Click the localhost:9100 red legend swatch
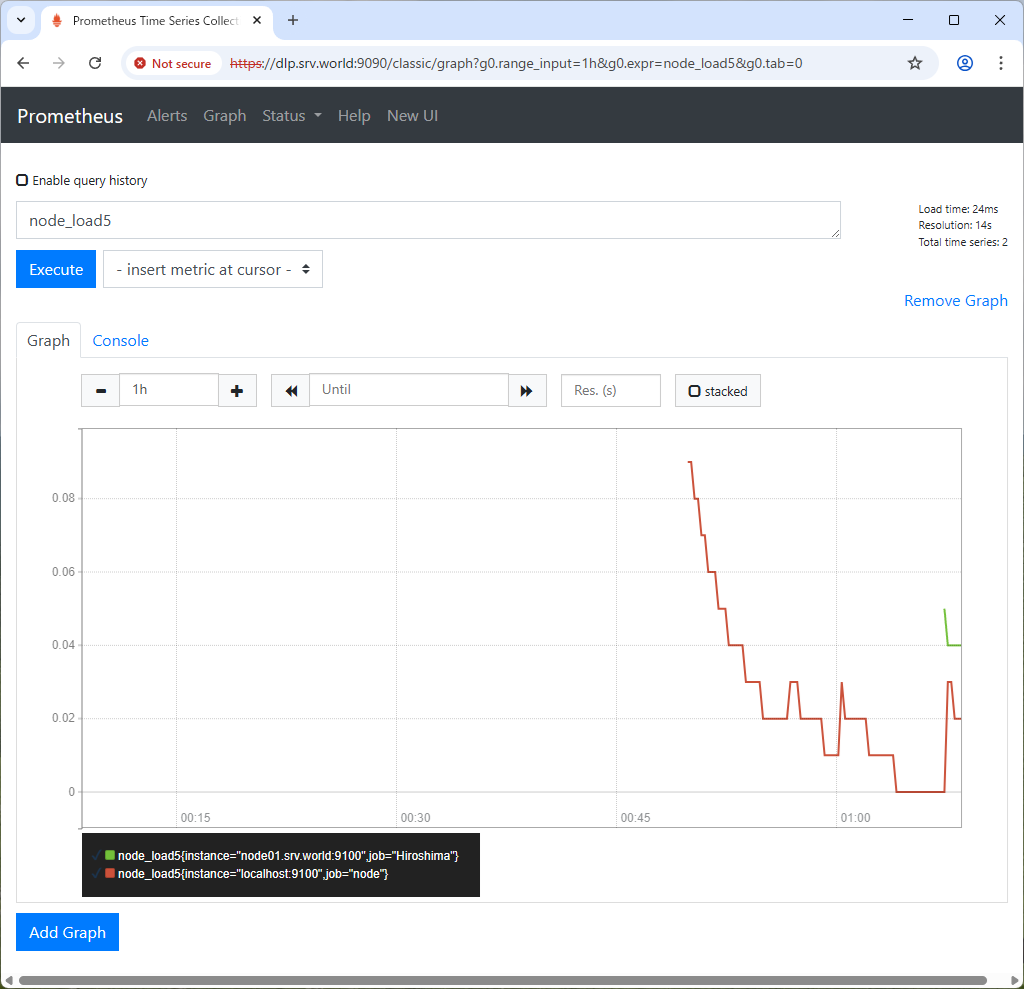 (x=110, y=874)
